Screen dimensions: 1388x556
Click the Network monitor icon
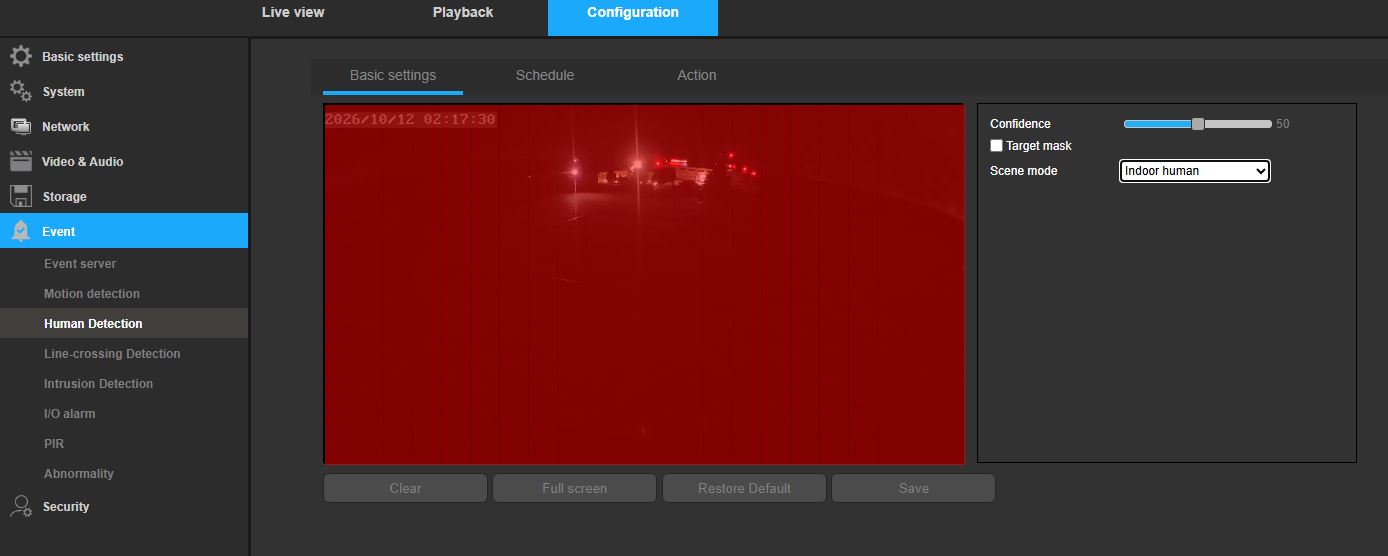tap(21, 126)
